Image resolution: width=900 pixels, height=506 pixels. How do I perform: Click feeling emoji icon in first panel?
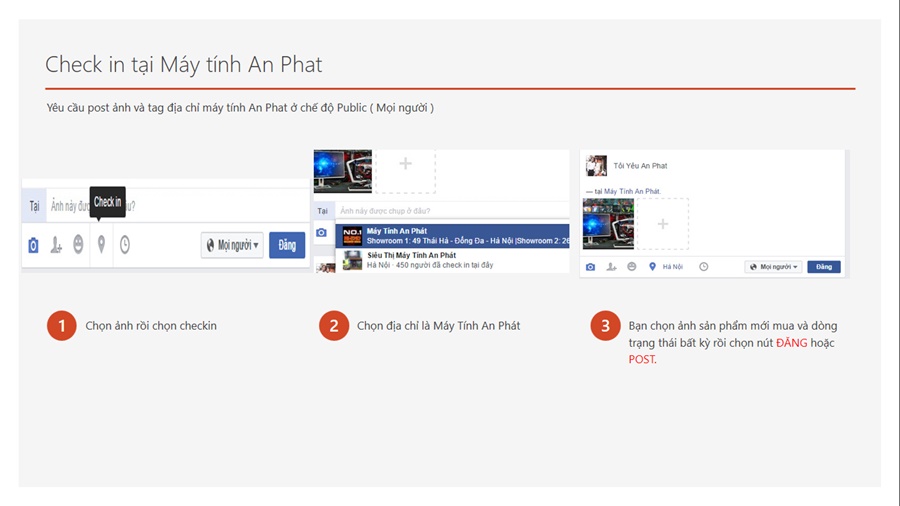coord(78,245)
